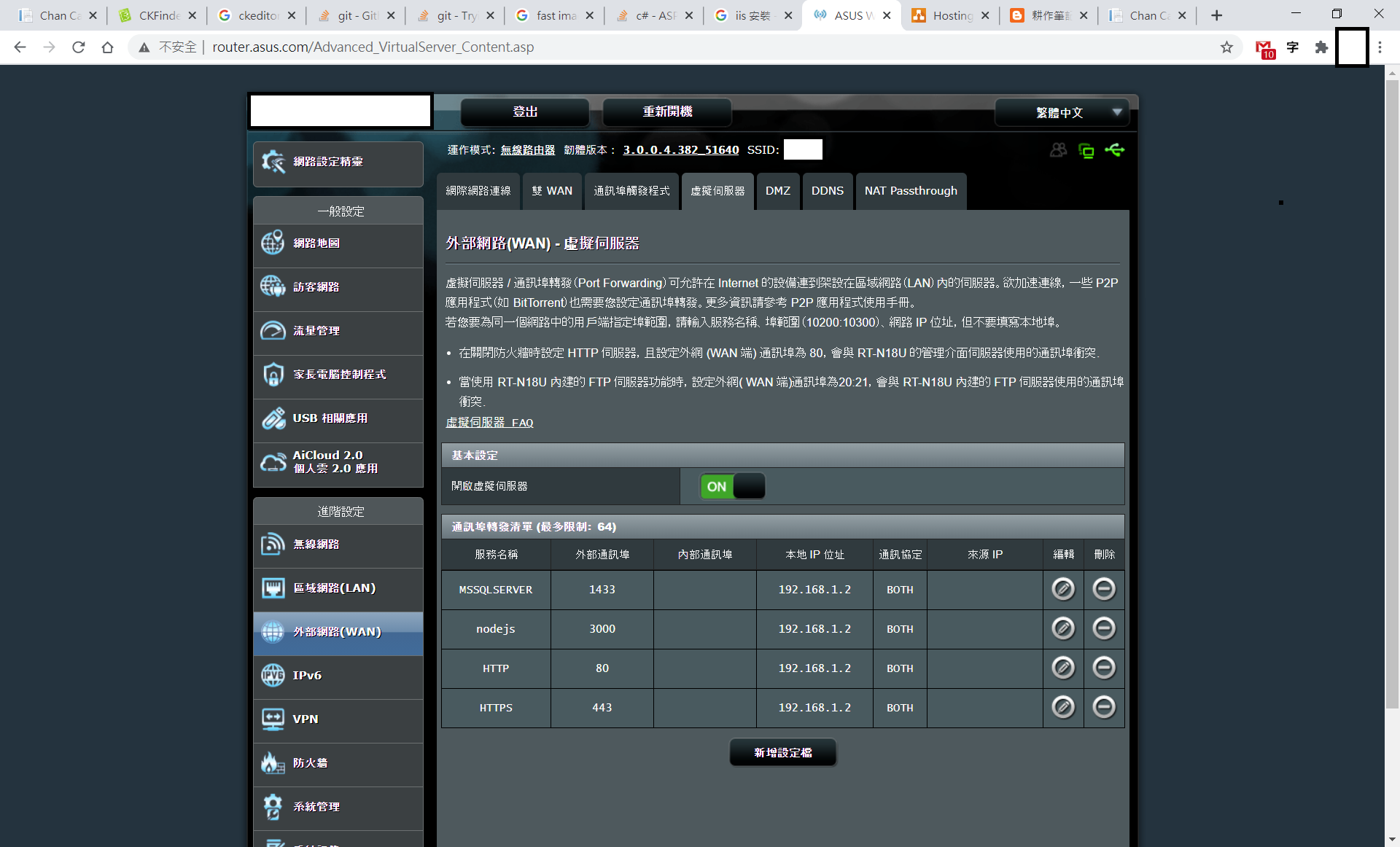Delete the HTTPS forwarding rule
1400x847 pixels.
1104,707
